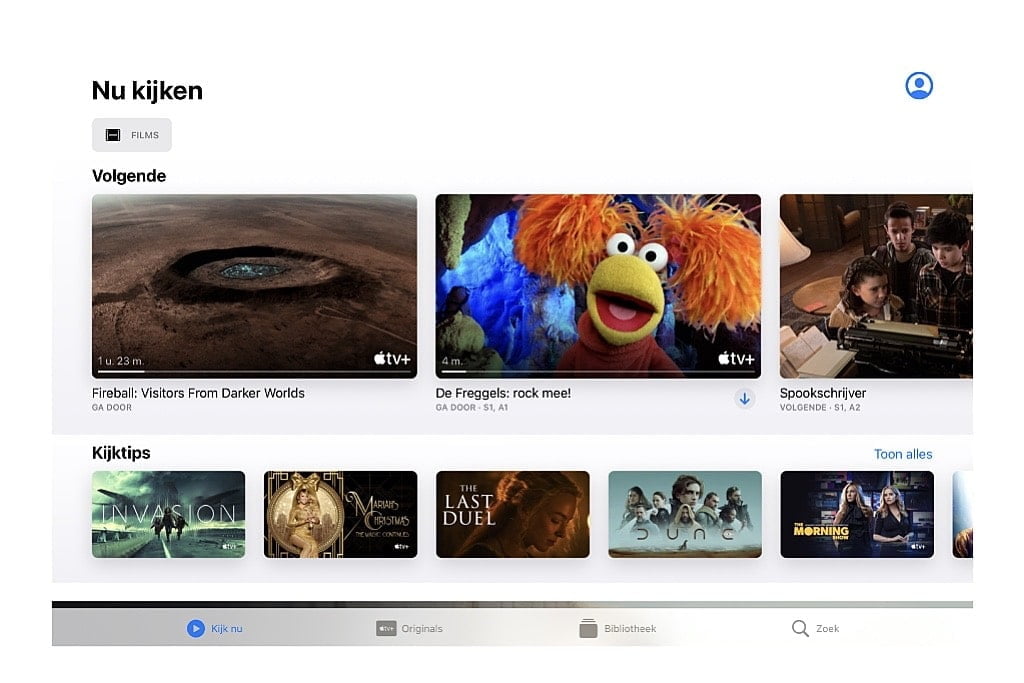Select the Invasion poster in Kijktips
The image size is (1024, 683).
click(x=168, y=515)
